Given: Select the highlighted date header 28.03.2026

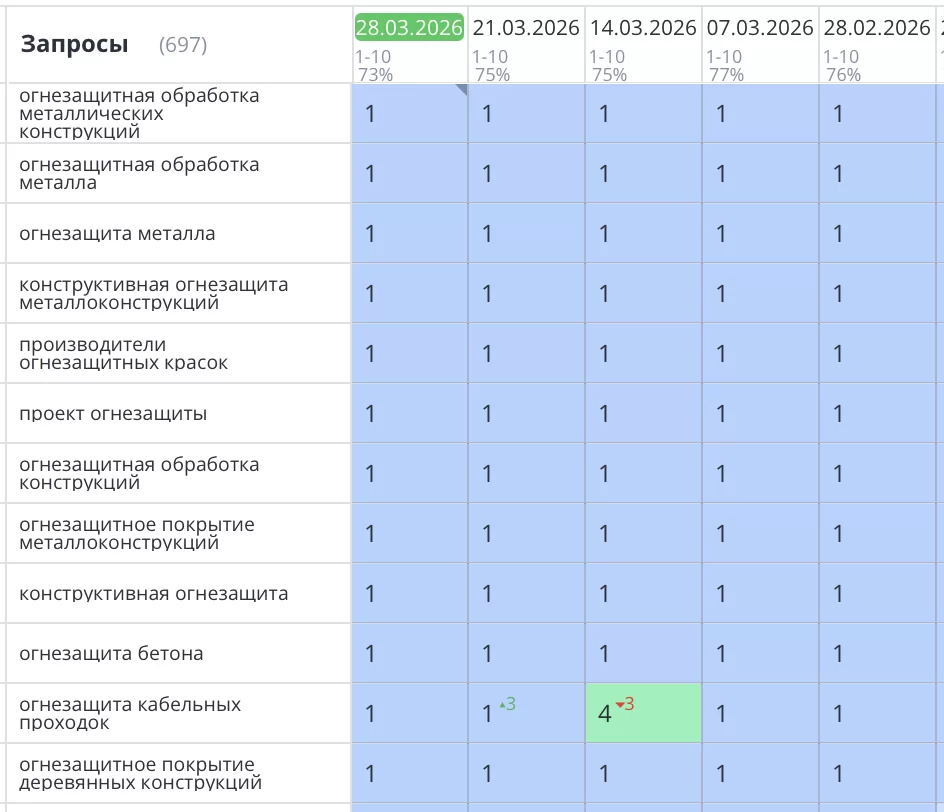Looking at the screenshot, I should [408, 28].
